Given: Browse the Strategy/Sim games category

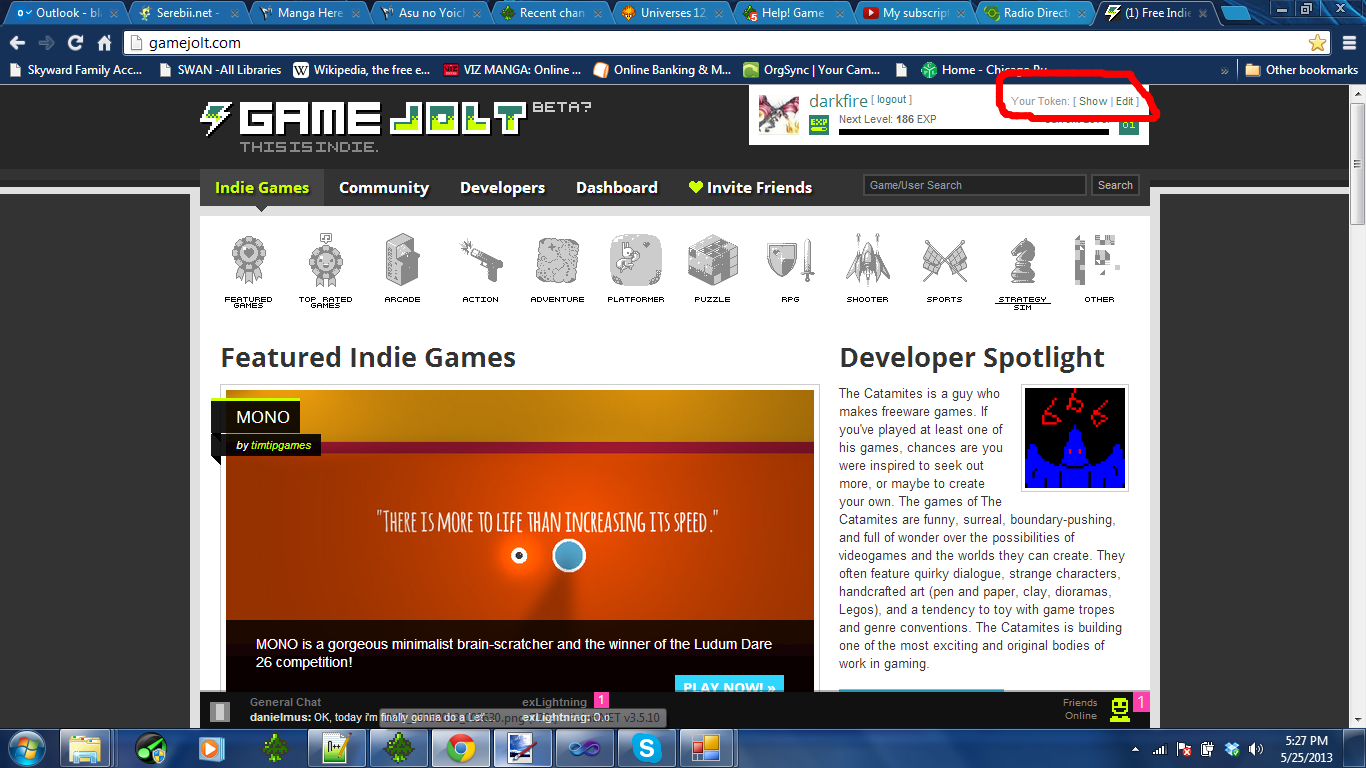Looking at the screenshot, I should tap(1022, 272).
